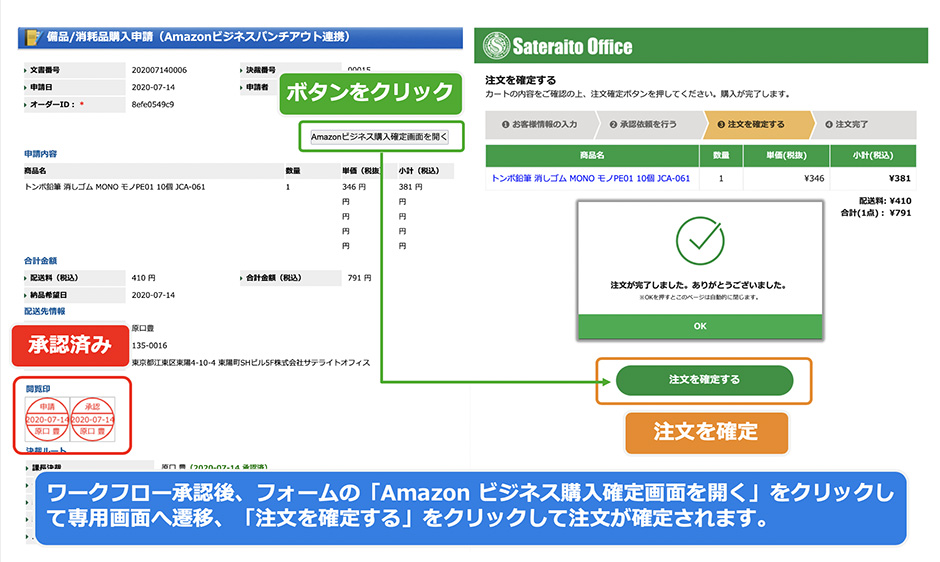This screenshot has height=562, width=940.
Task: Open the トンボ鉛筆 消しゴム MONO product link
Action: 590,179
